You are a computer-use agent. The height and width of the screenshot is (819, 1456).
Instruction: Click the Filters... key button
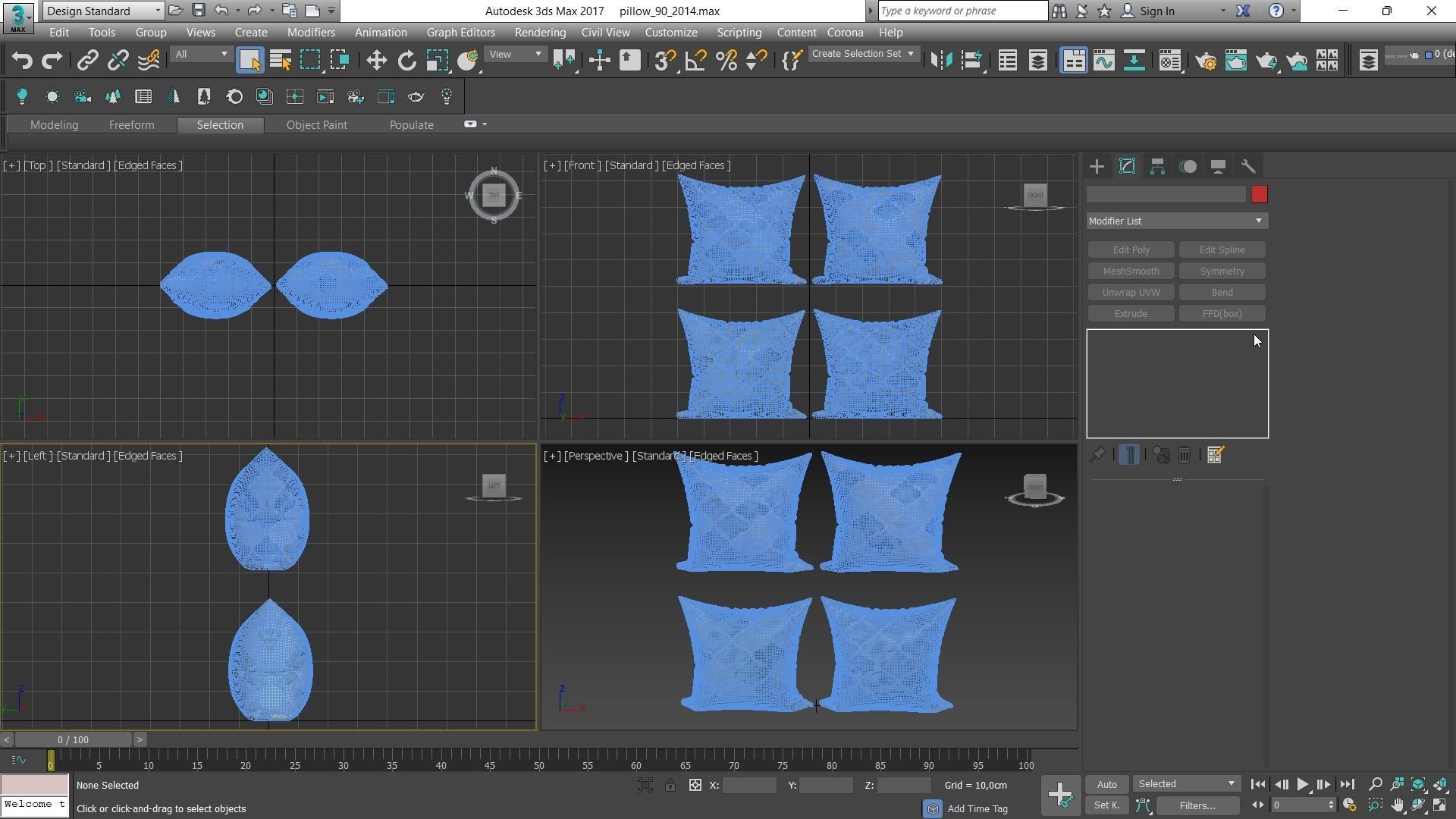click(1197, 805)
